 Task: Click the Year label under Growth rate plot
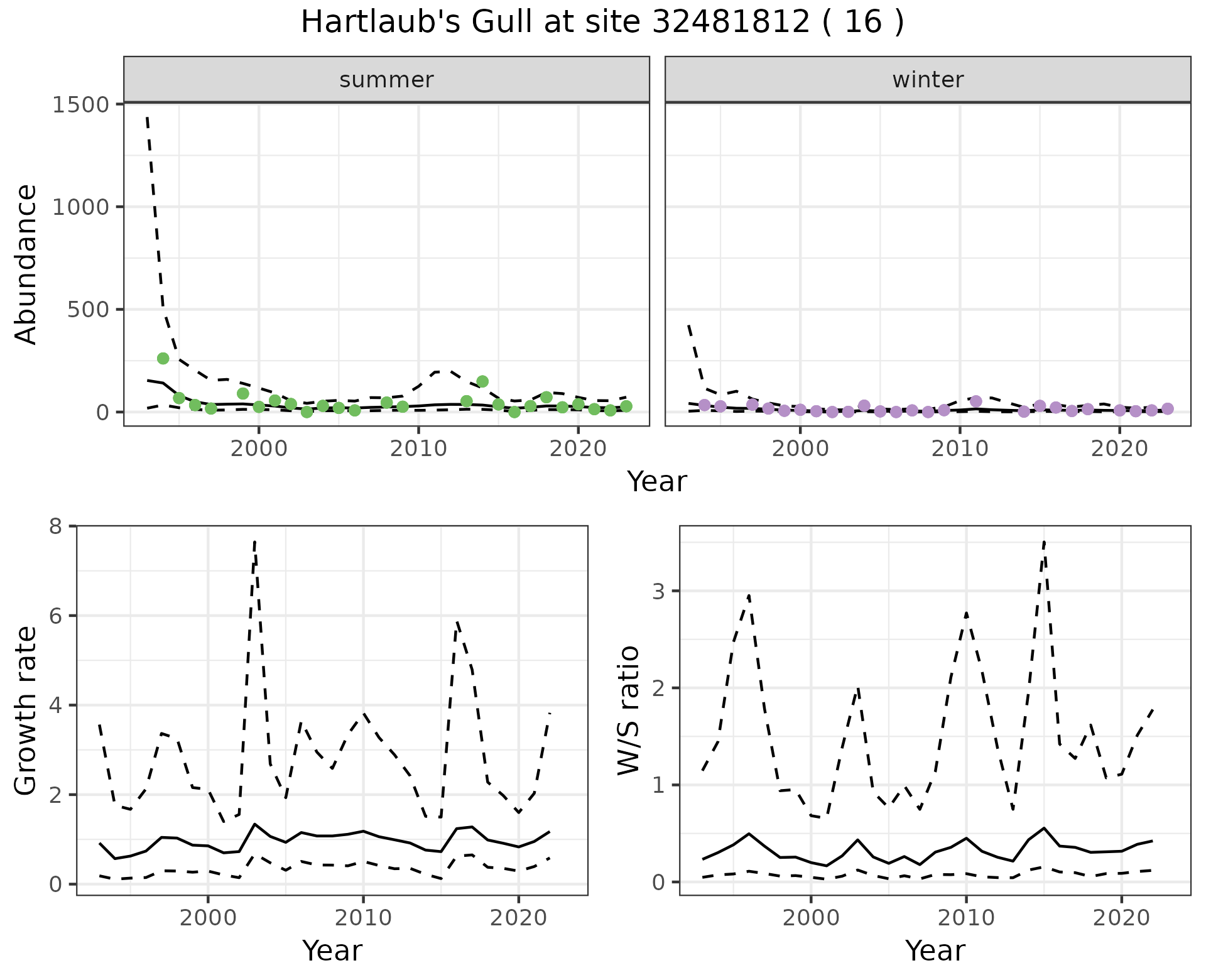click(x=332, y=950)
